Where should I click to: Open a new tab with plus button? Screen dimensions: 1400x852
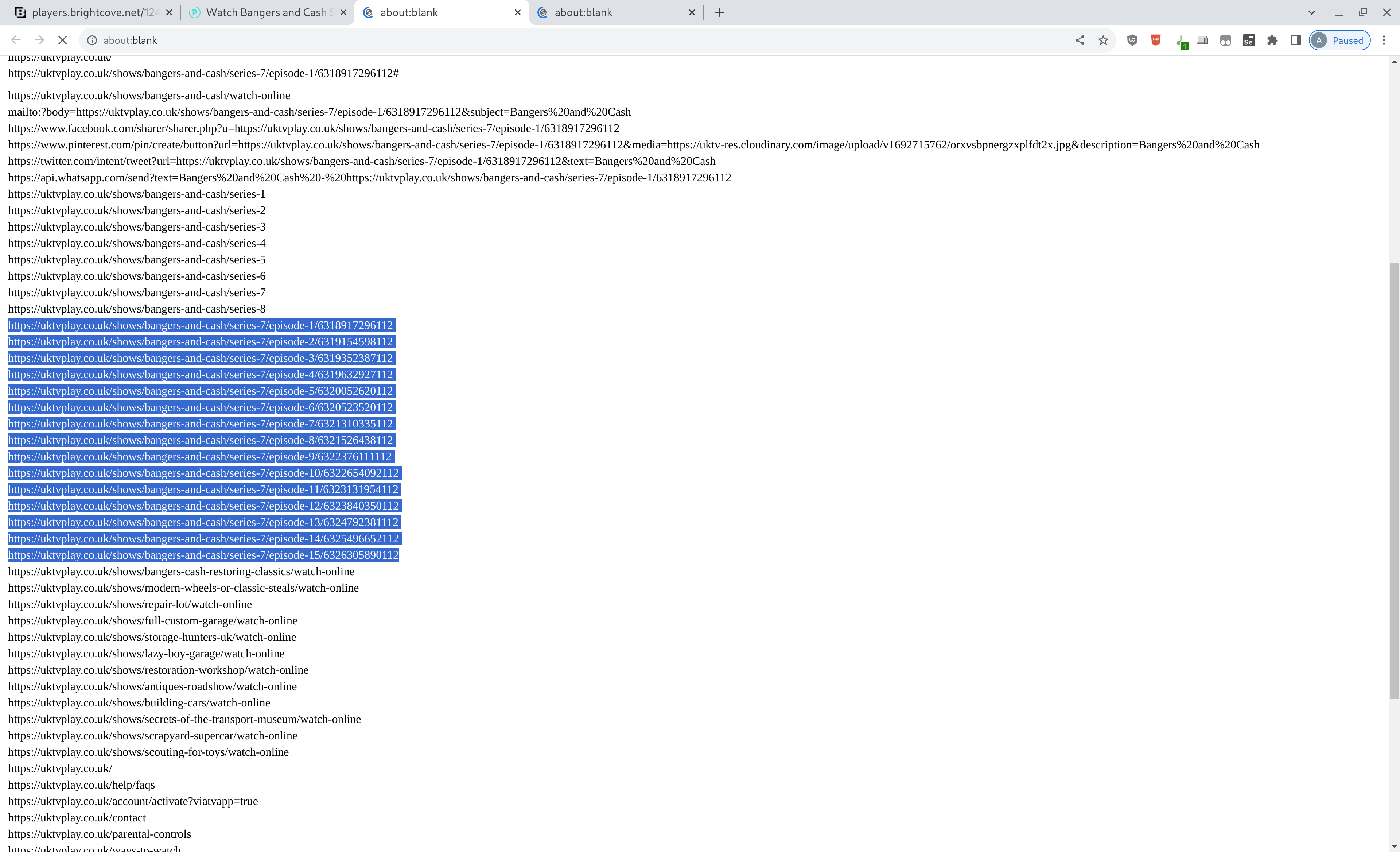click(x=719, y=12)
